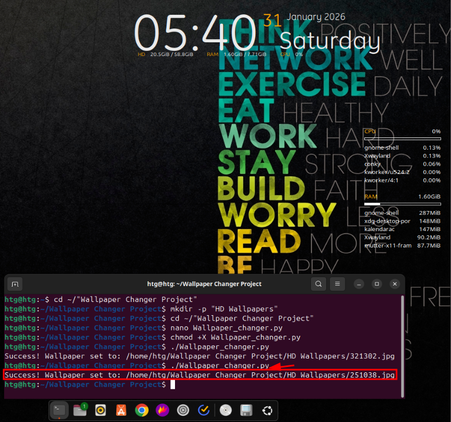
Task: Click the 05:40 desktop clock
Action: 195,33
